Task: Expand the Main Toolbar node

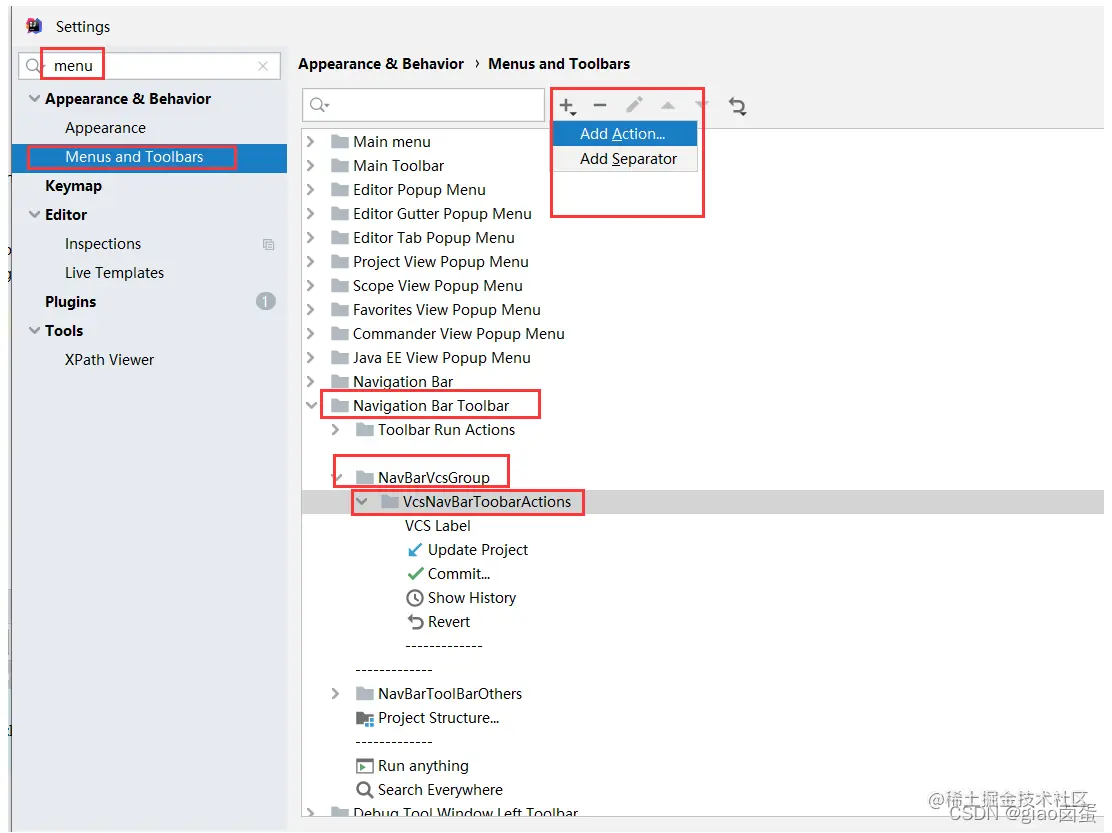Action: [311, 165]
